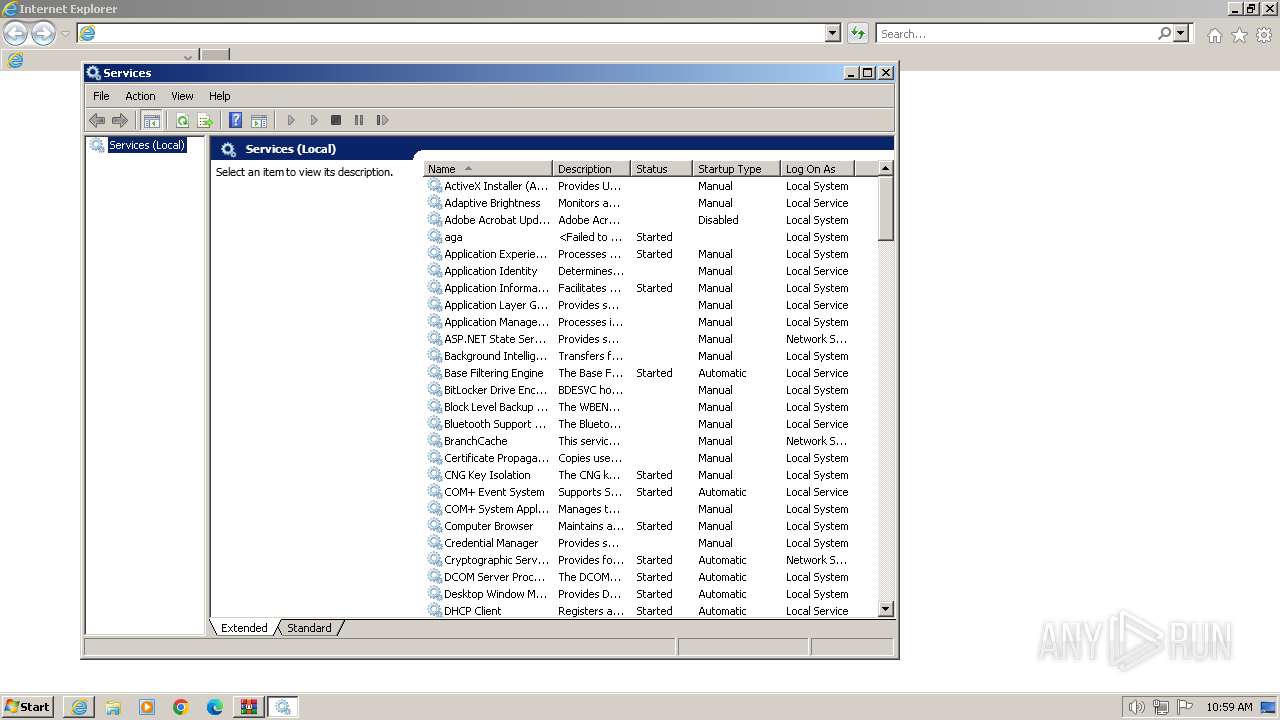The height and width of the screenshot is (720, 1280).
Task: Select the aga service
Action: 650,237
